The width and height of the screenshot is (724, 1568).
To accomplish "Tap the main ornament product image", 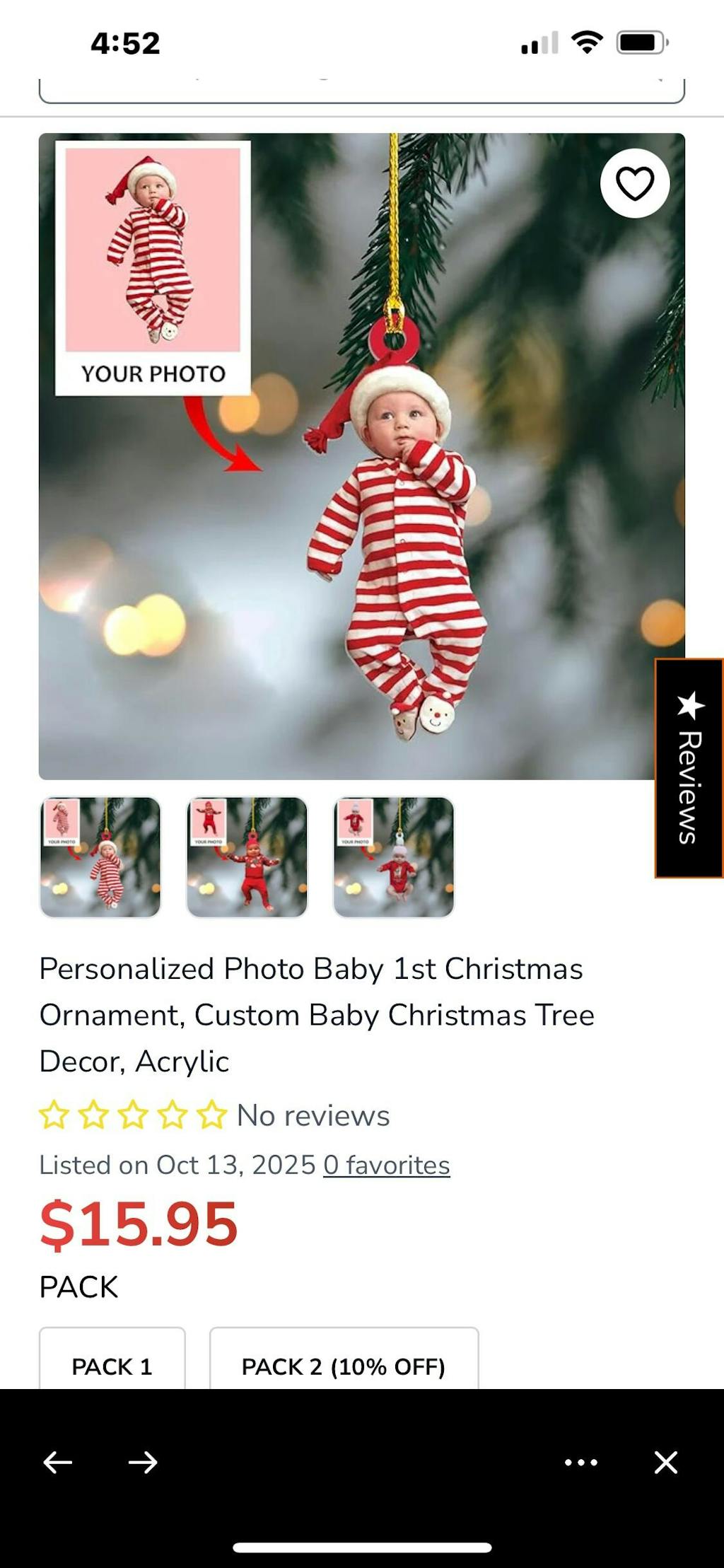I will pos(362,456).
